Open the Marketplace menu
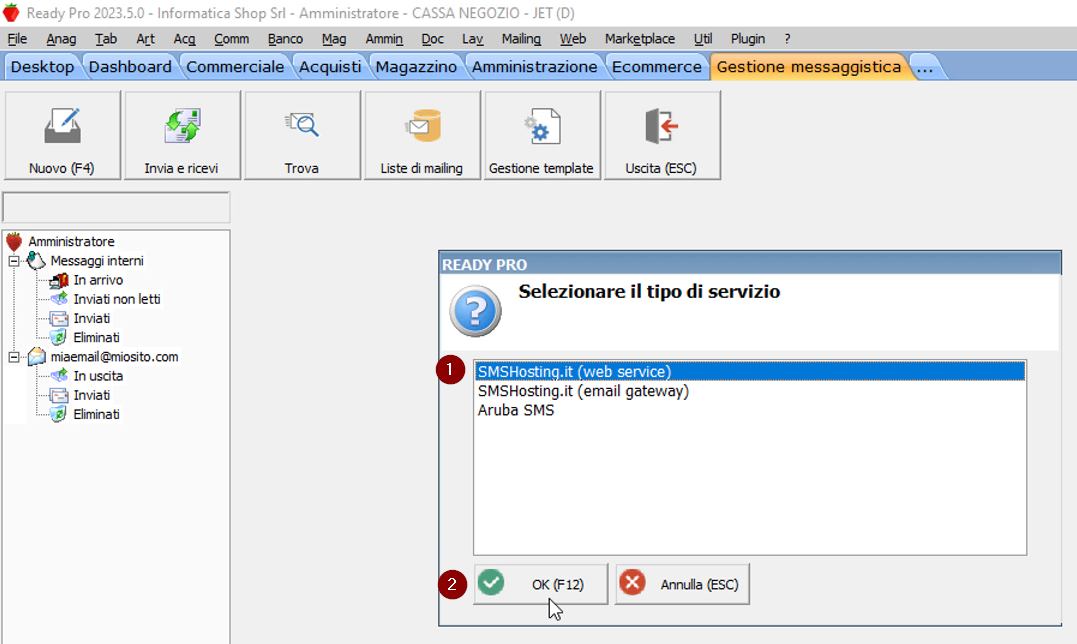The image size is (1077, 644). [x=639, y=39]
